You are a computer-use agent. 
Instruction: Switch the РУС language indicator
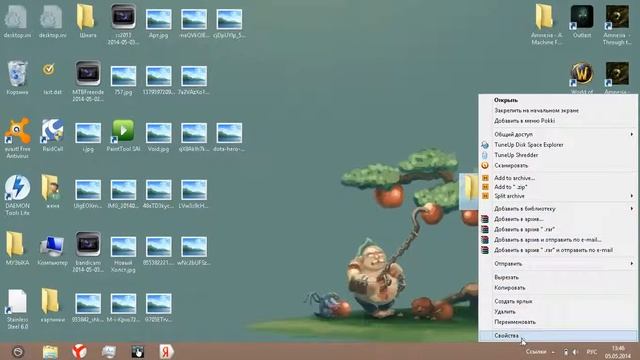[x=591, y=351]
